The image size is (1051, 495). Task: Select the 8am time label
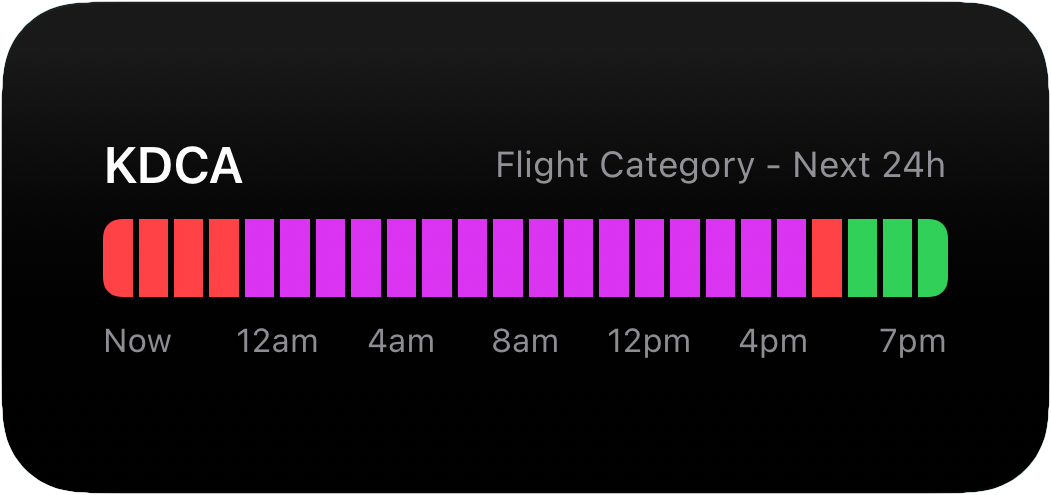pos(525,341)
